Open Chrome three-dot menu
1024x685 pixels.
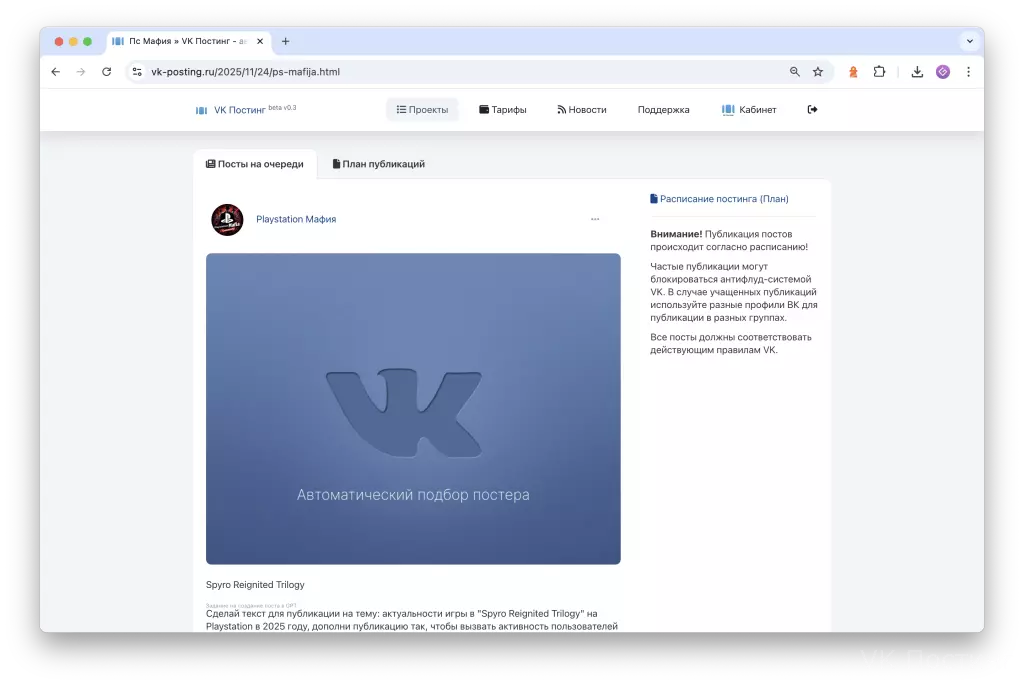coord(968,72)
